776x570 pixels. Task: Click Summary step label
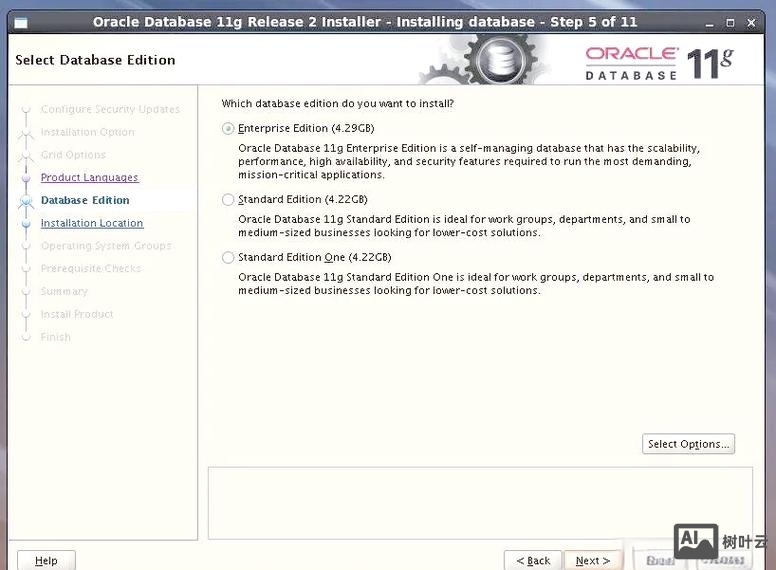pos(64,291)
